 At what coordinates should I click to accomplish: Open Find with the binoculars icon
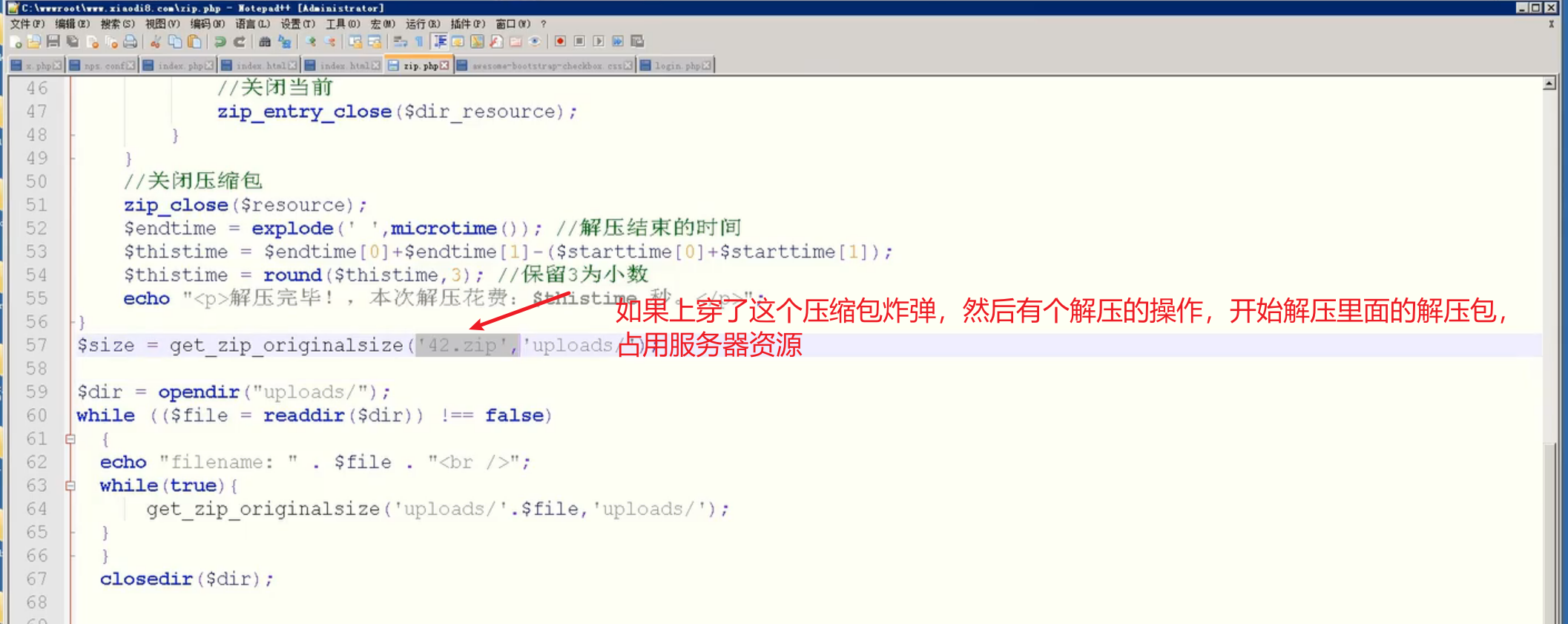click(x=265, y=42)
